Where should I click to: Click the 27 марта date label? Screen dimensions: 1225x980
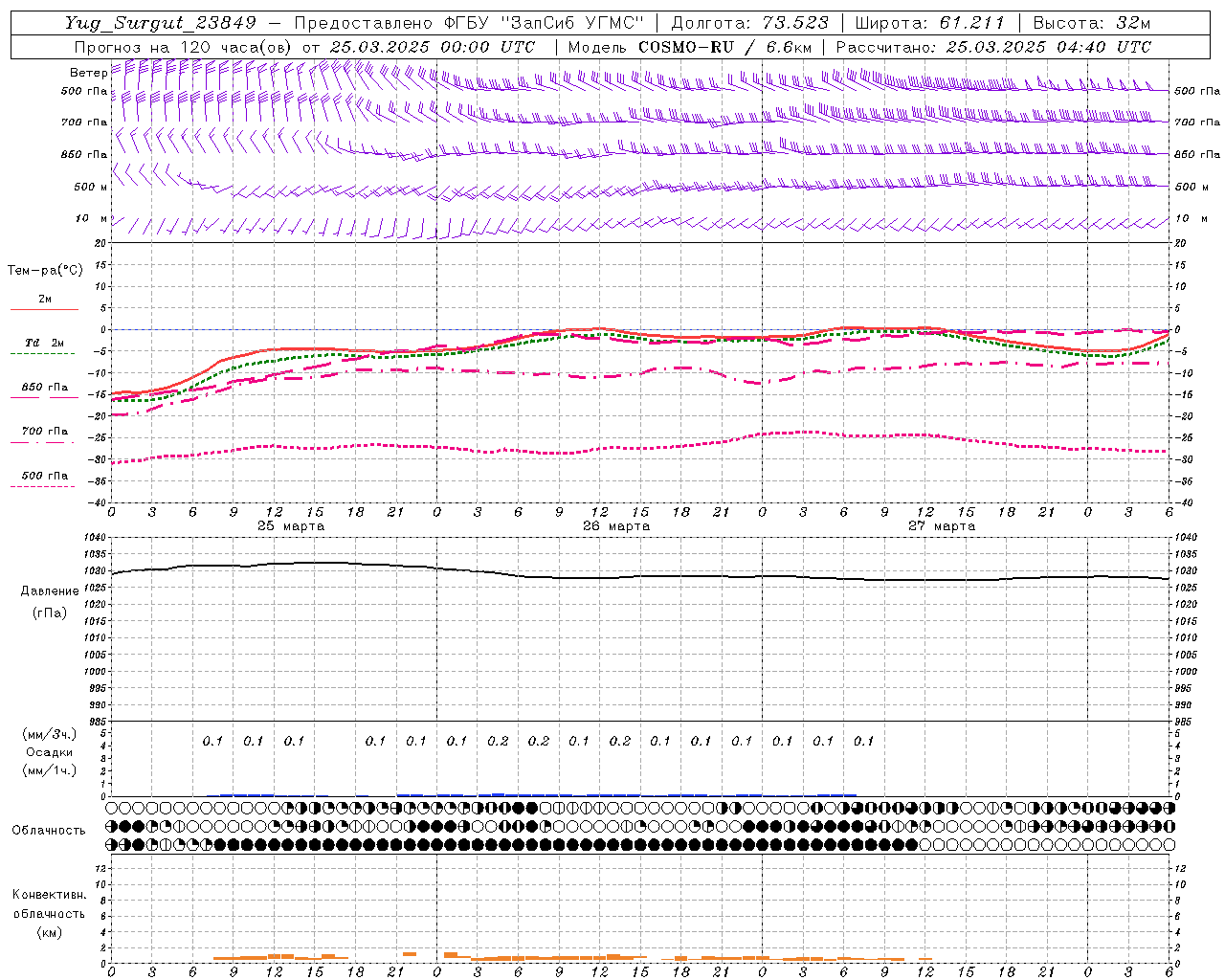point(942,526)
